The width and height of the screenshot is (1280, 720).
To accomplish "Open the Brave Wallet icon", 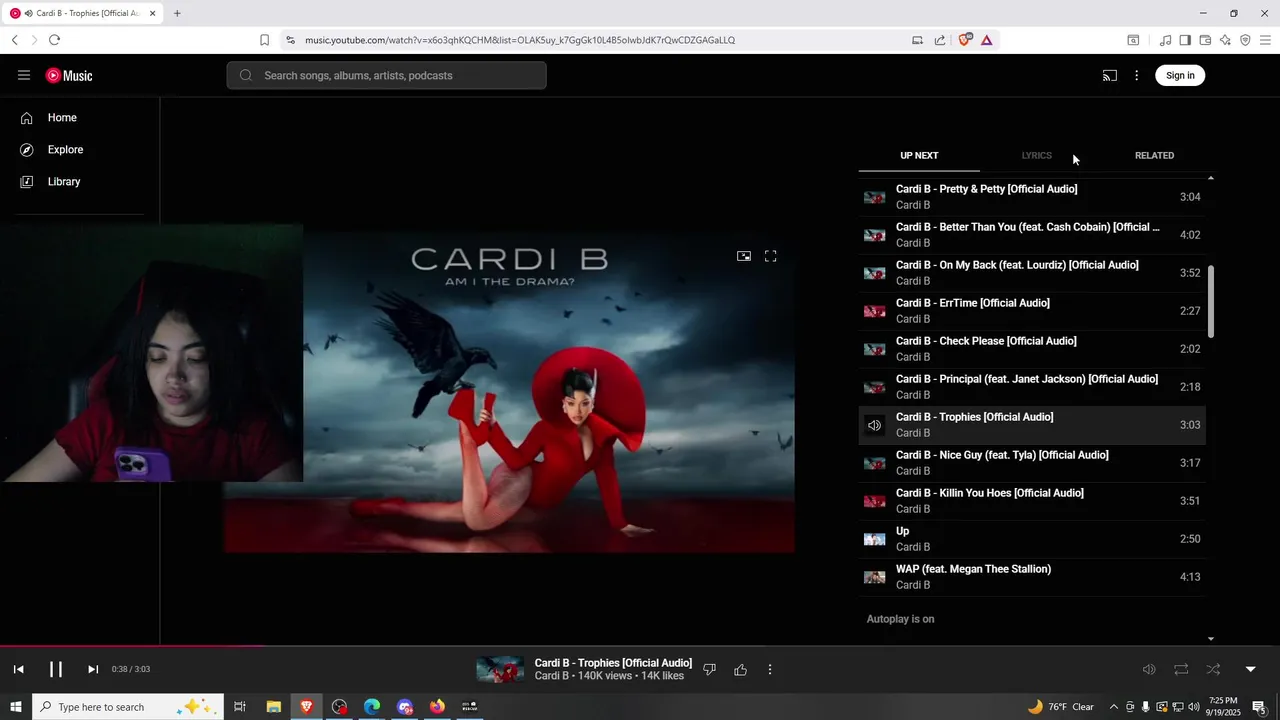I will 1205,40.
